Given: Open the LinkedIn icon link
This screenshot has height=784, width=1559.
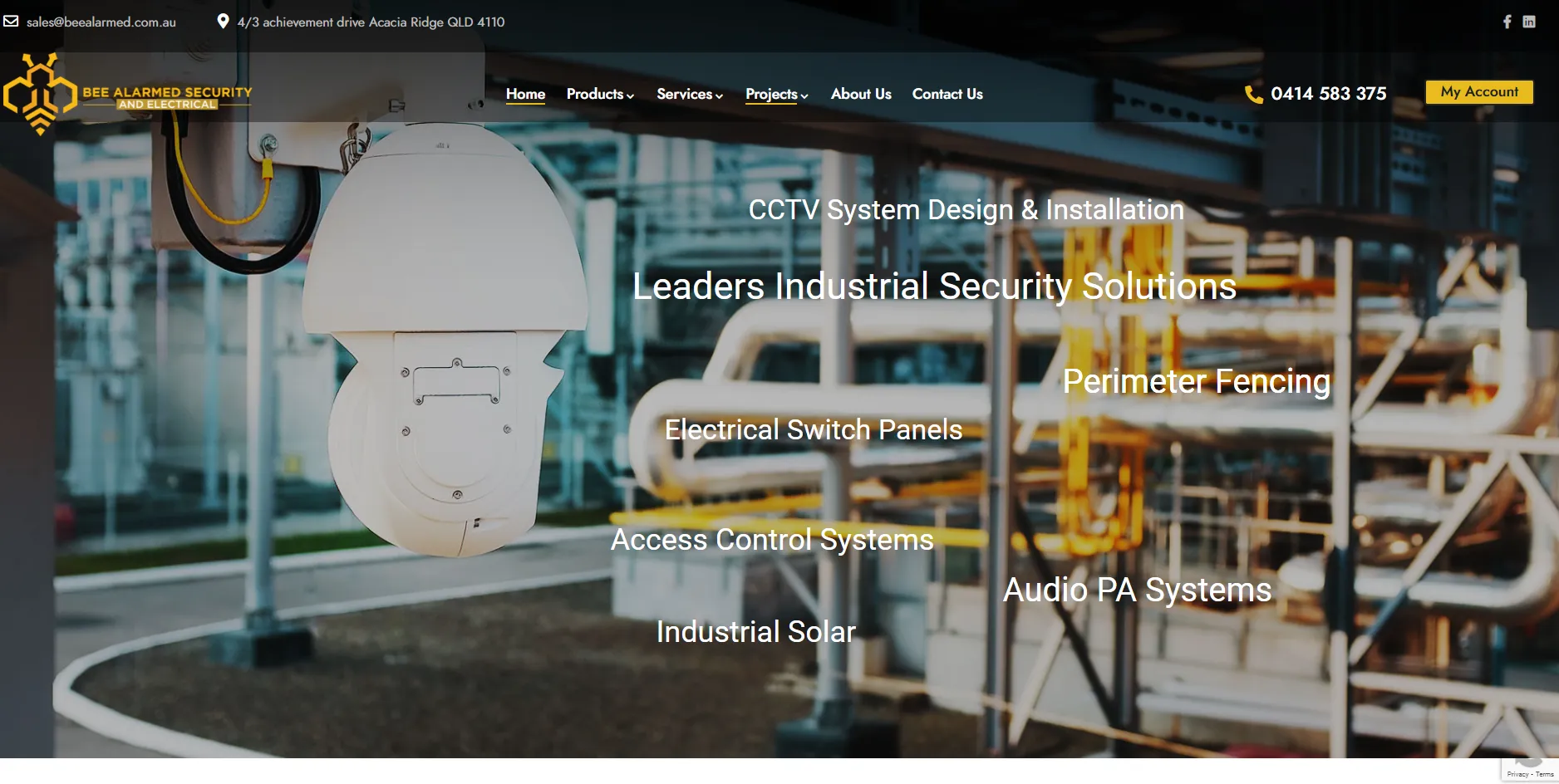Looking at the screenshot, I should tap(1529, 22).
